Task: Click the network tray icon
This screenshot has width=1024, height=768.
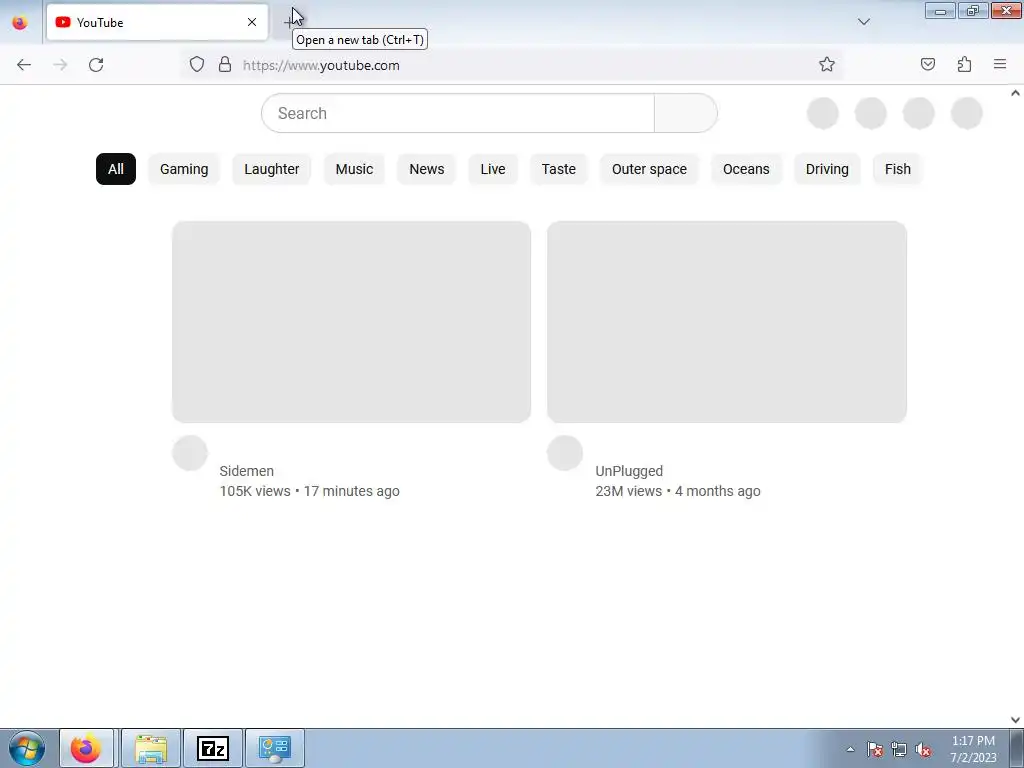Action: pyautogui.click(x=899, y=749)
